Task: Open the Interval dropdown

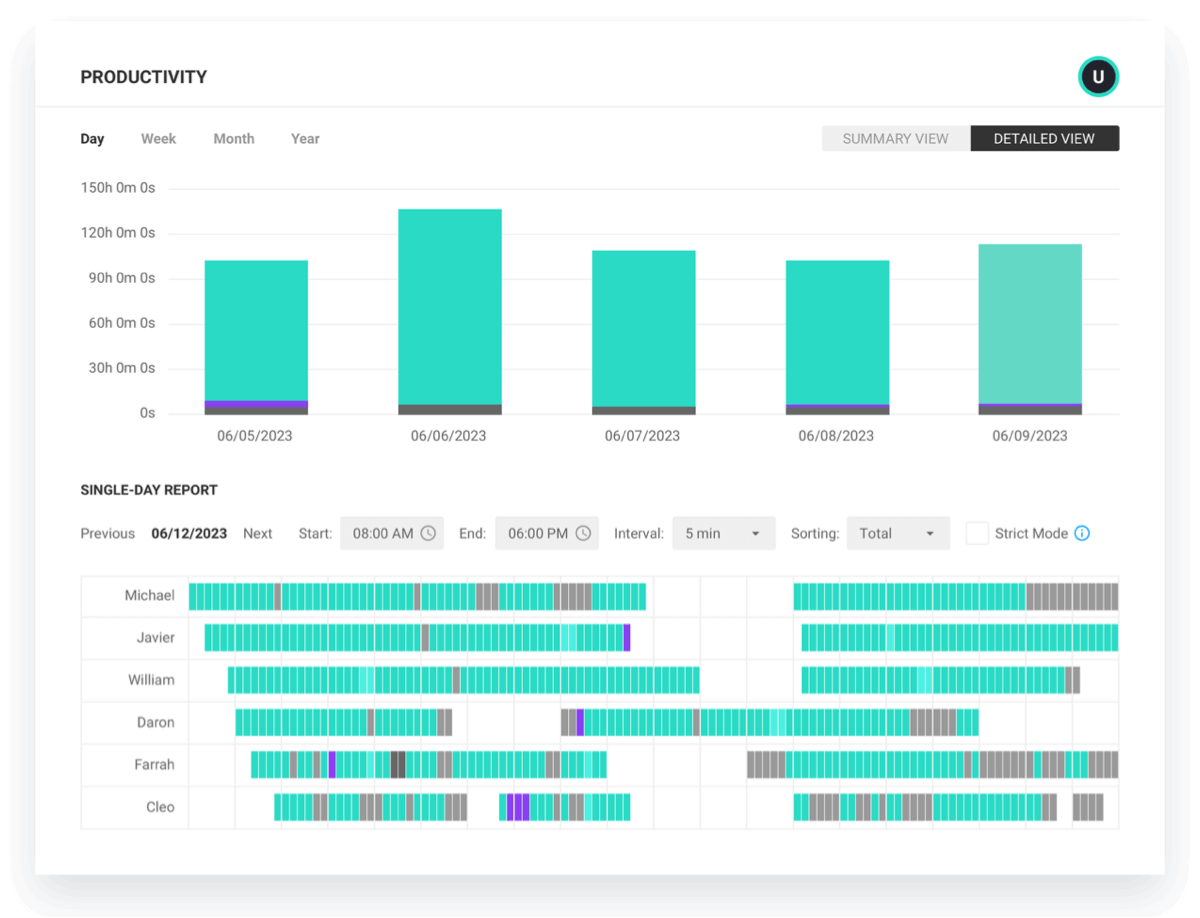Action: tap(723, 533)
